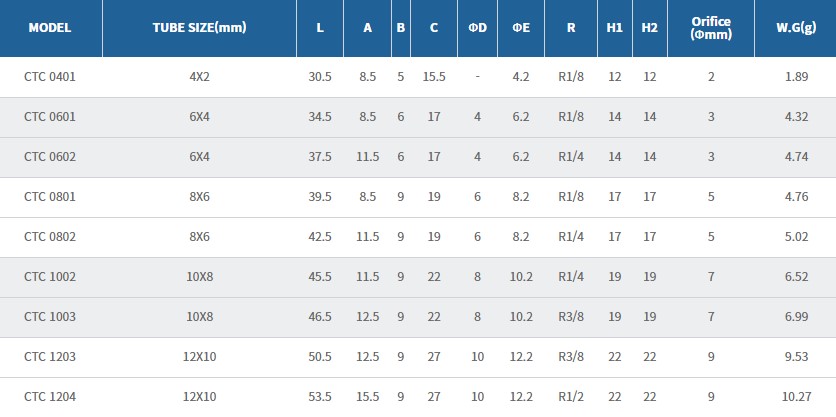Click the CTC 0601 model cell
The height and width of the screenshot is (417, 836).
[50, 117]
